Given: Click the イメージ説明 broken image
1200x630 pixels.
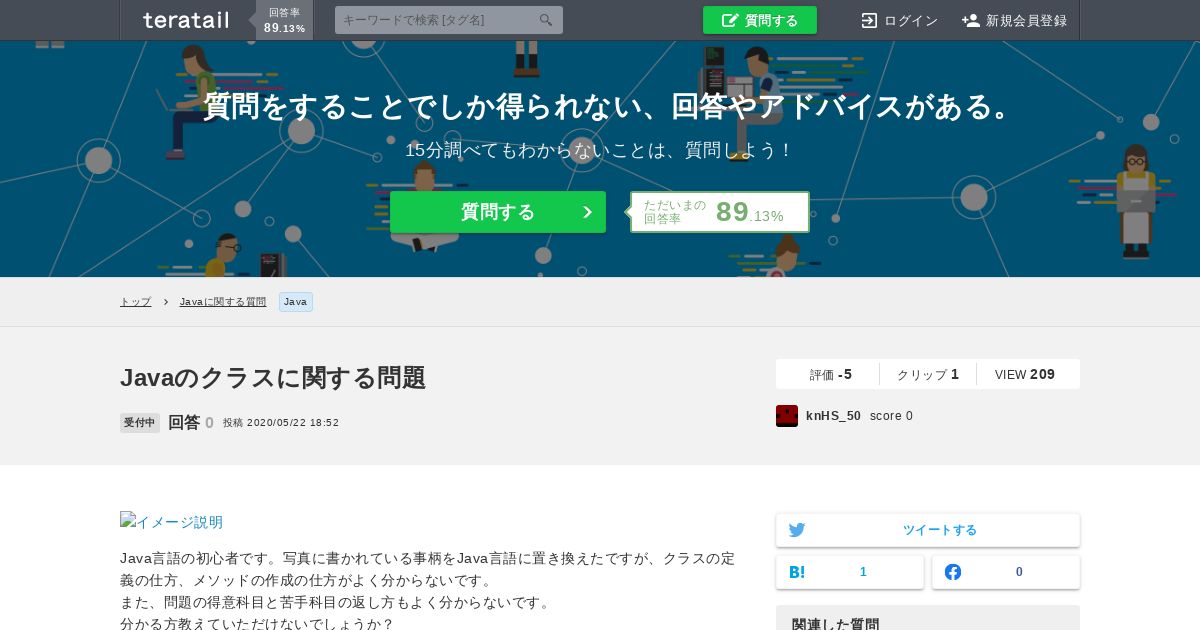Looking at the screenshot, I should [171, 522].
